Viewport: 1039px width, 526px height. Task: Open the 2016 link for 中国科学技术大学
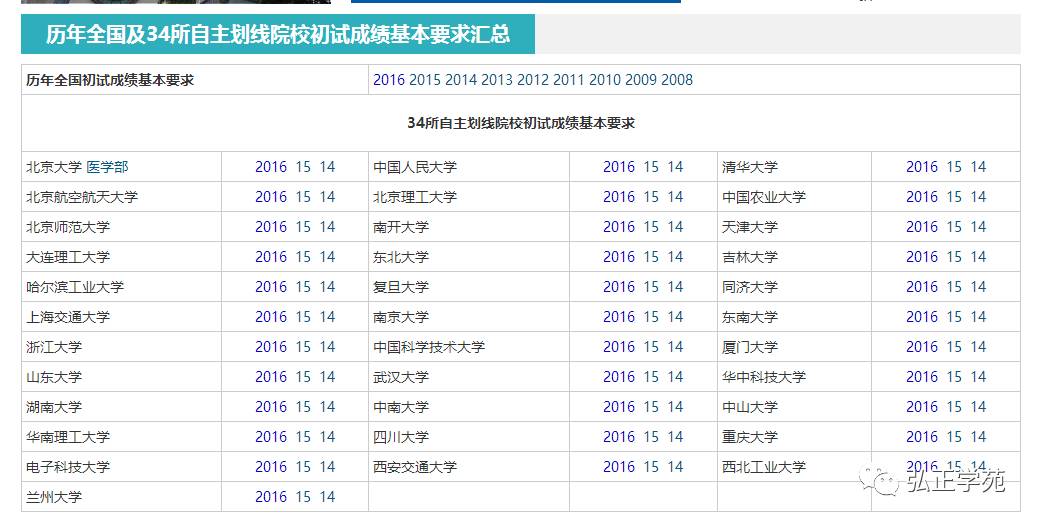(619, 346)
